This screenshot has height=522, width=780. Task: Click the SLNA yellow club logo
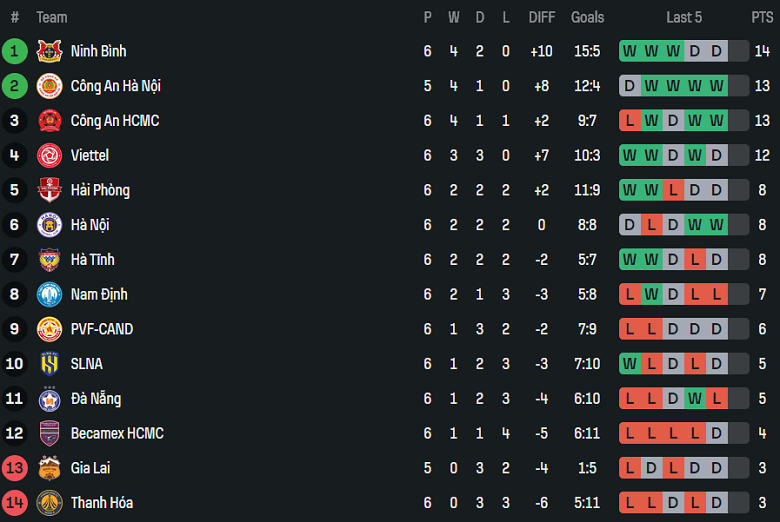point(49,364)
